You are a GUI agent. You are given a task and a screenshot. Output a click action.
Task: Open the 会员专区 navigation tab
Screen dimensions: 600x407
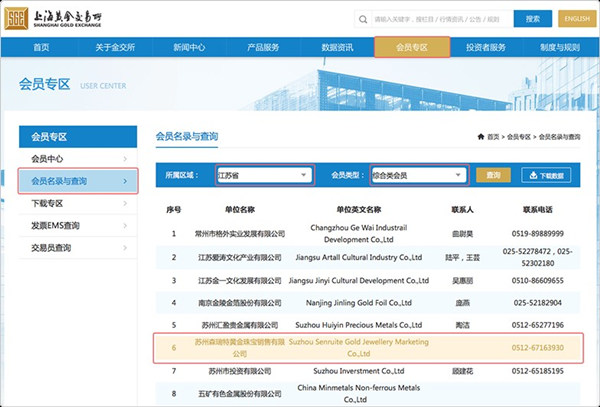(412, 47)
